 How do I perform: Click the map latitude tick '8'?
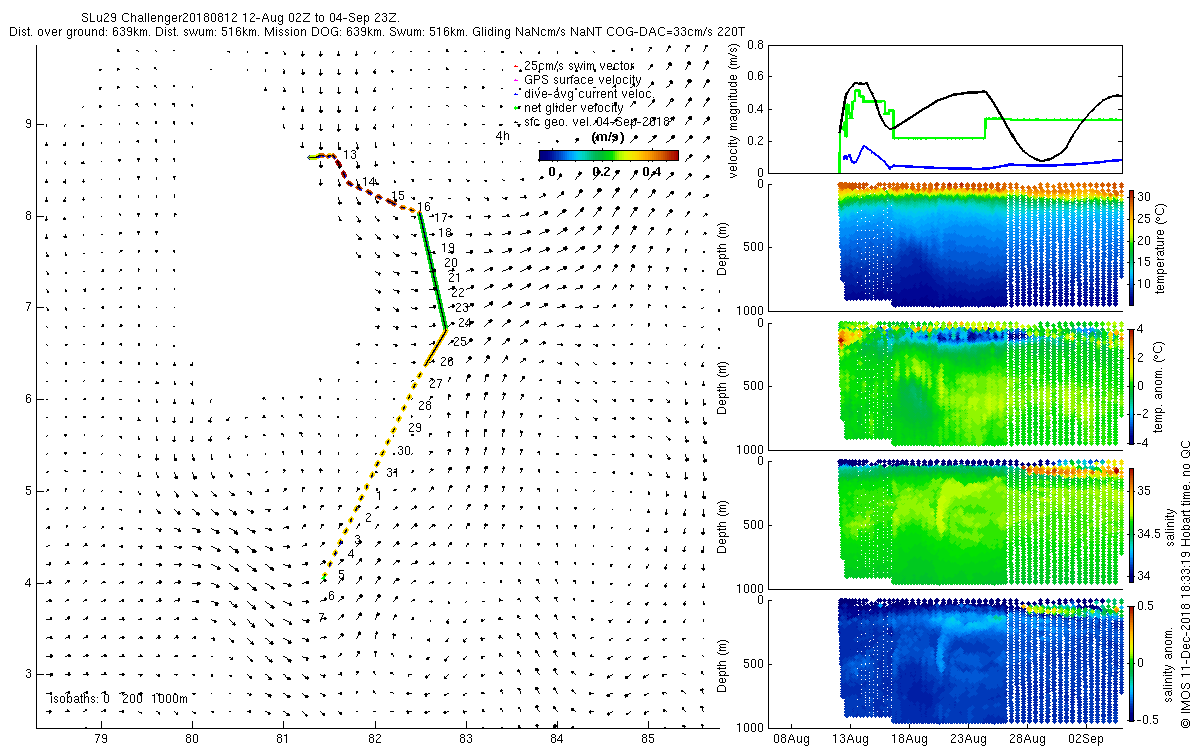coord(28,216)
